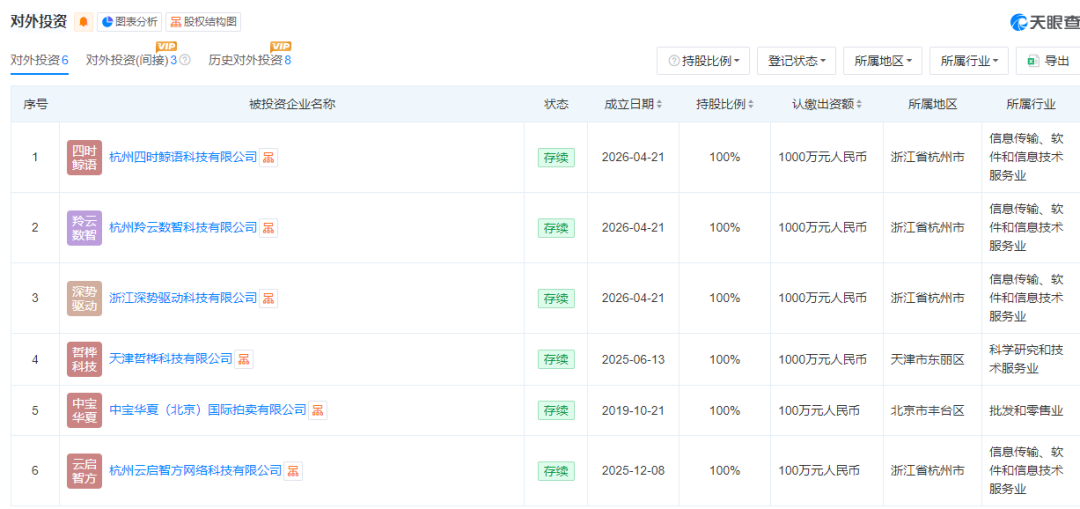
Task: Switch to the 对外投资 6 tab
Action: pyautogui.click(x=39, y=60)
